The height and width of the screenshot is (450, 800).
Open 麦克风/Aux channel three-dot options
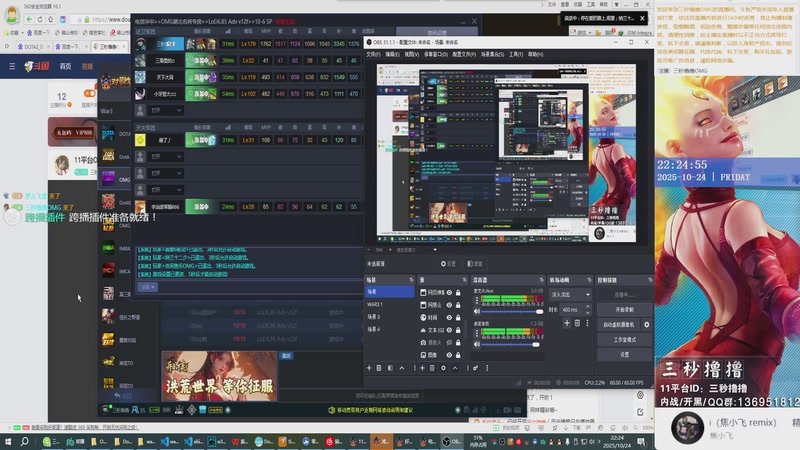coord(477,301)
